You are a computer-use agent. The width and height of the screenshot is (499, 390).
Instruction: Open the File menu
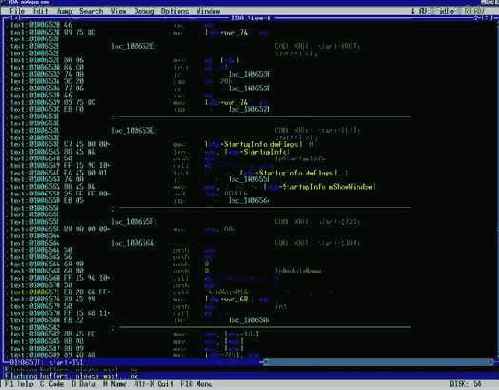click(x=17, y=11)
